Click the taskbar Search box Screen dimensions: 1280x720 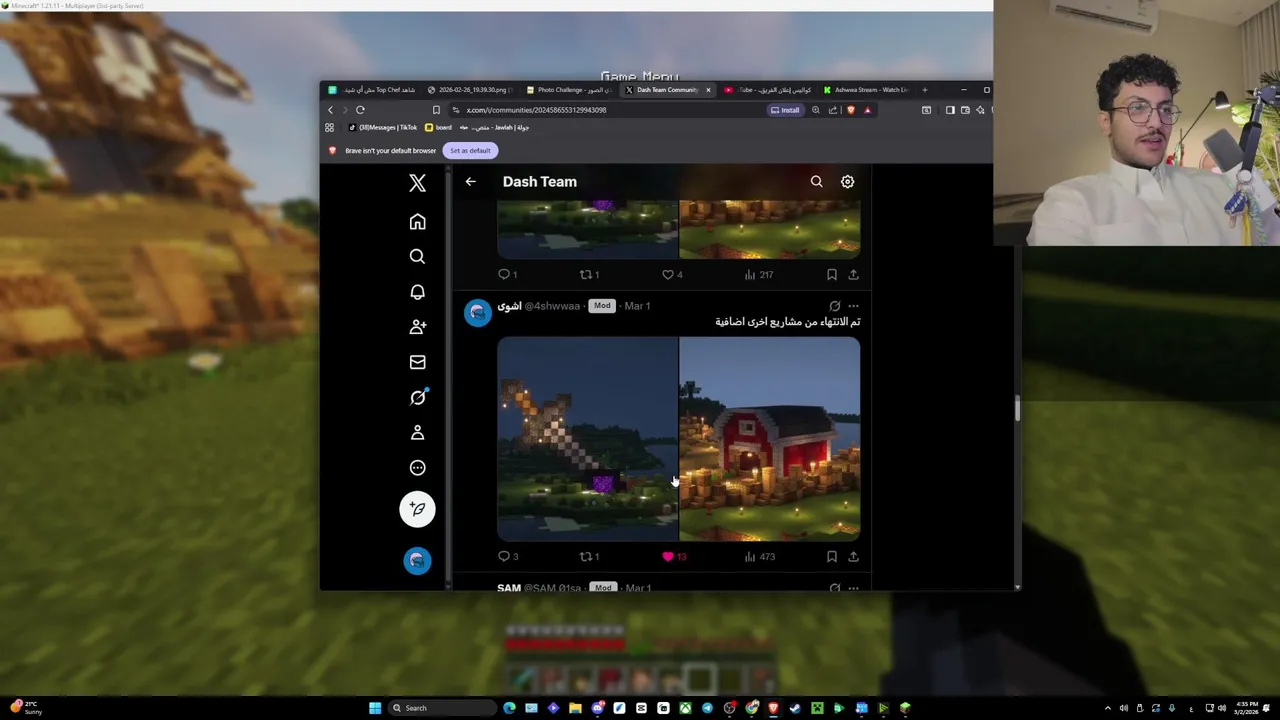442,708
